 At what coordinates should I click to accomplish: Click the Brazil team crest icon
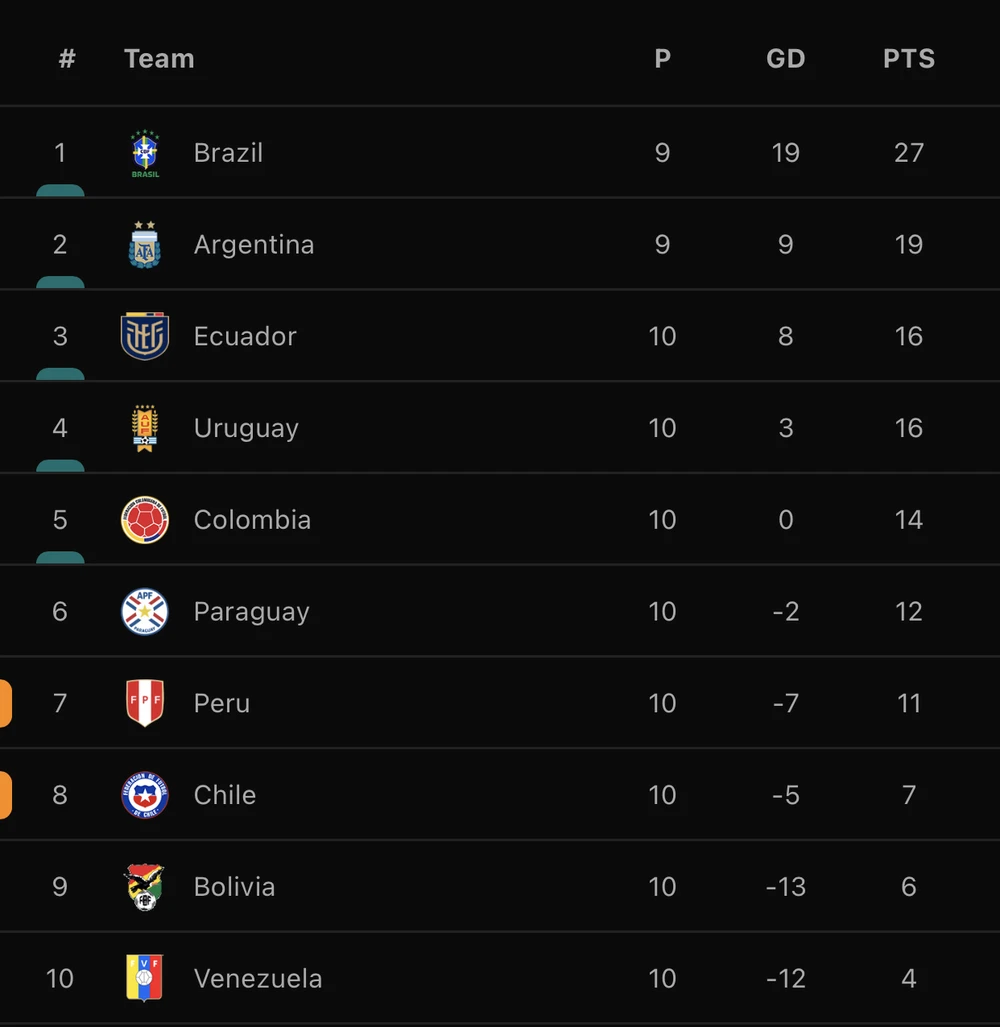point(145,153)
